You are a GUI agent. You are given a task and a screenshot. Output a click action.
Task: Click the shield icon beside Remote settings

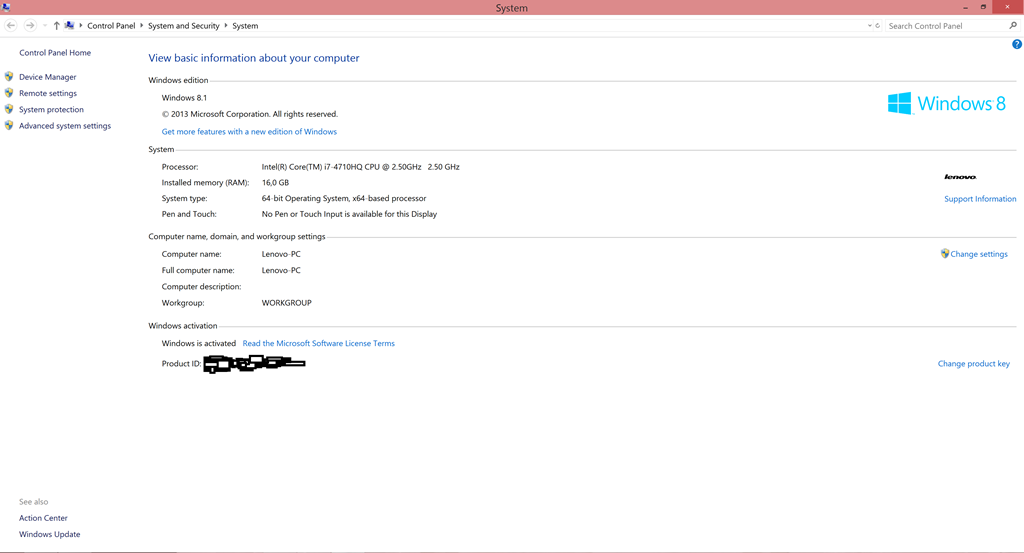pyautogui.click(x=9, y=93)
